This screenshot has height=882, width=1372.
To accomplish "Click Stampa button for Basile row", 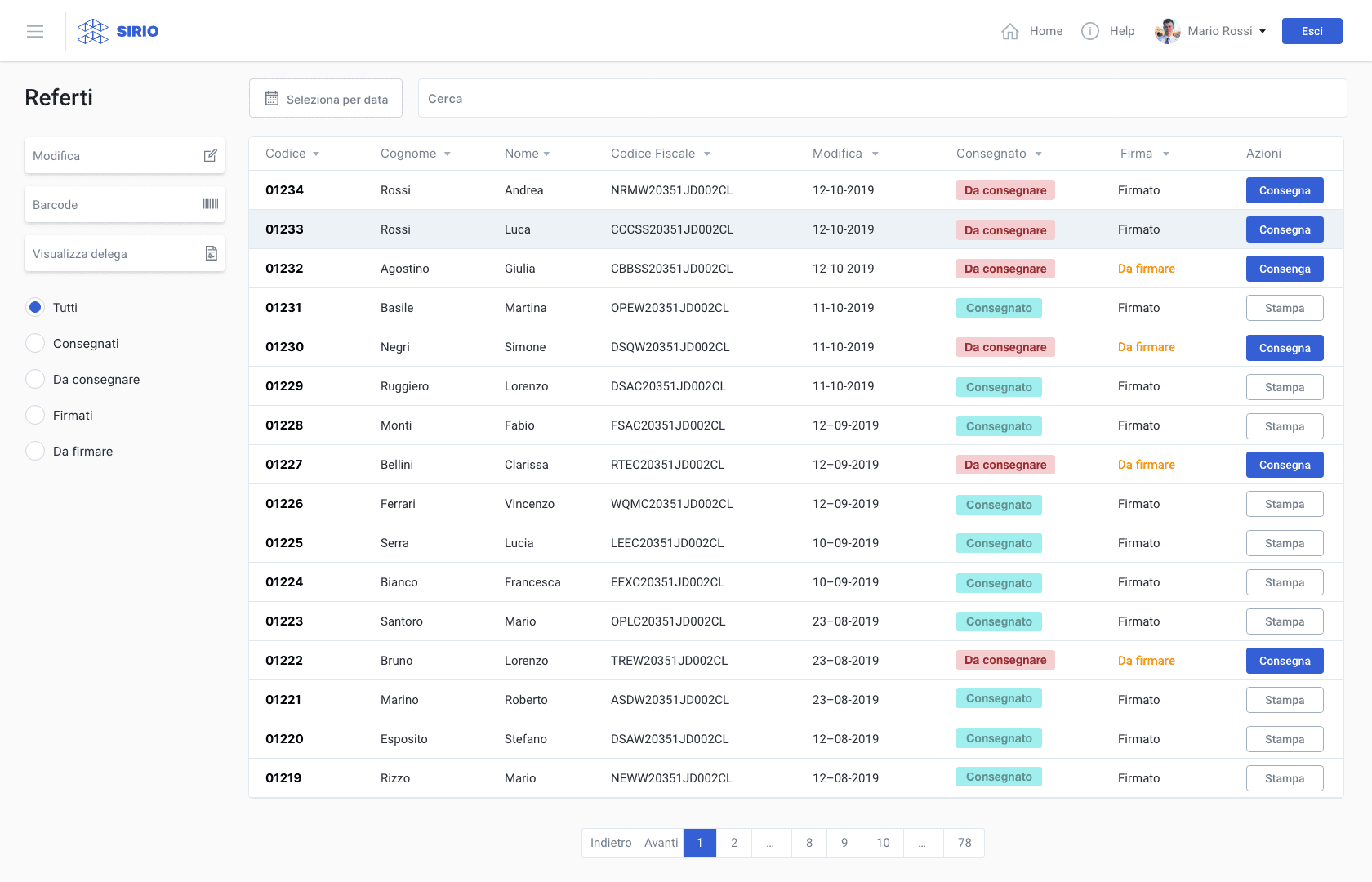I will pyautogui.click(x=1285, y=308).
